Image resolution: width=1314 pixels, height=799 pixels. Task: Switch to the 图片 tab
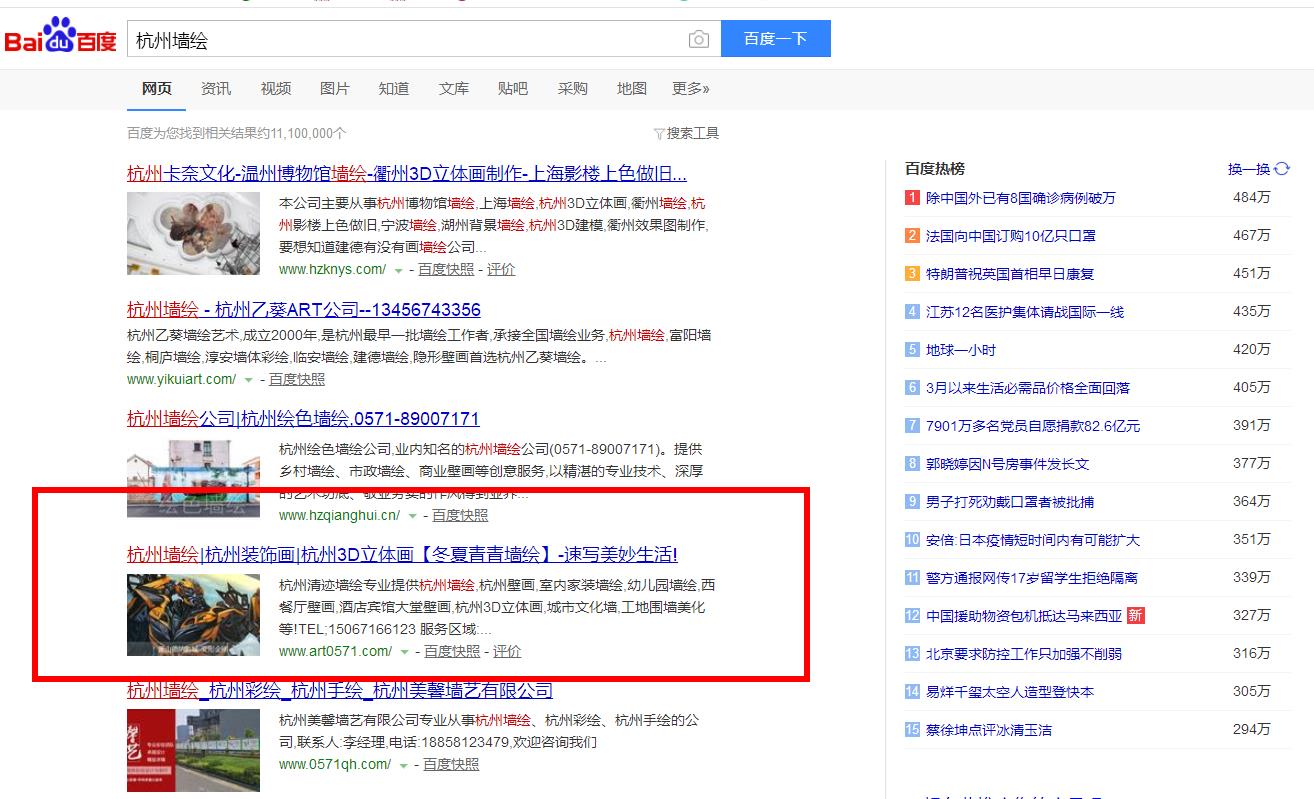coord(335,89)
